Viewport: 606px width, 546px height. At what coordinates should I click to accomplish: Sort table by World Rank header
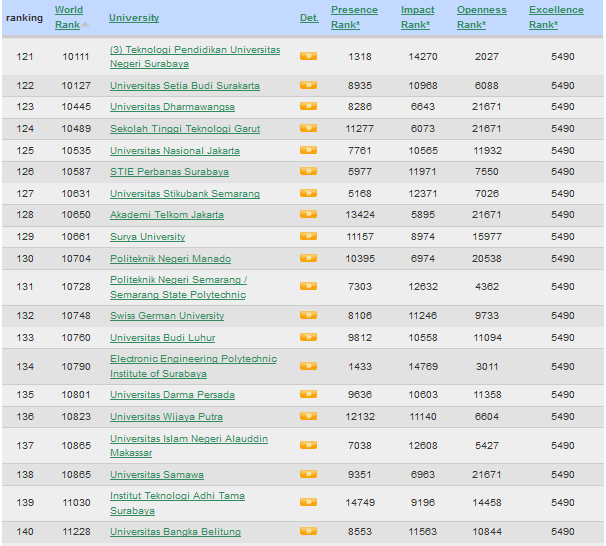click(x=69, y=17)
